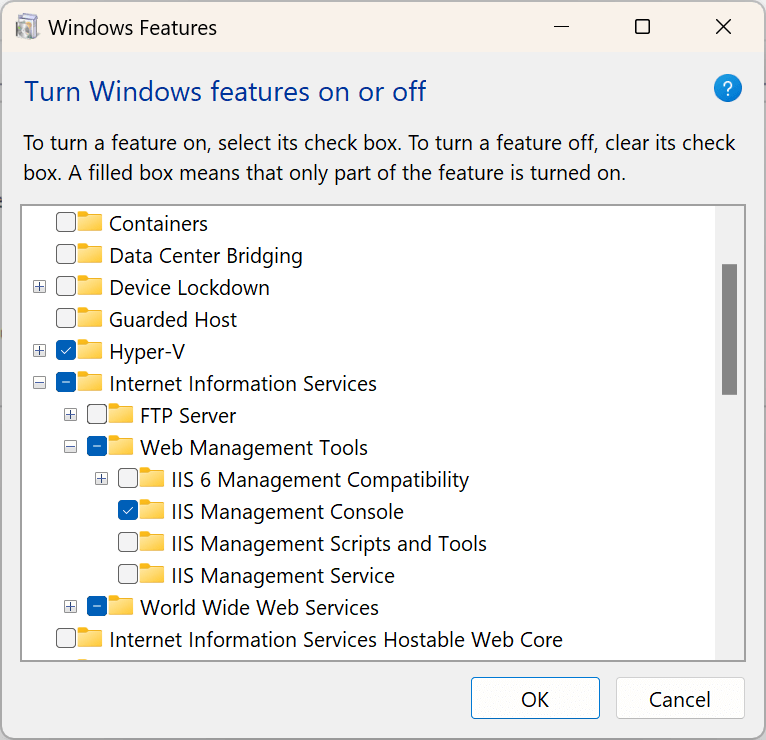The width and height of the screenshot is (766, 740).
Task: Select the Containers label text
Action: click(x=158, y=224)
